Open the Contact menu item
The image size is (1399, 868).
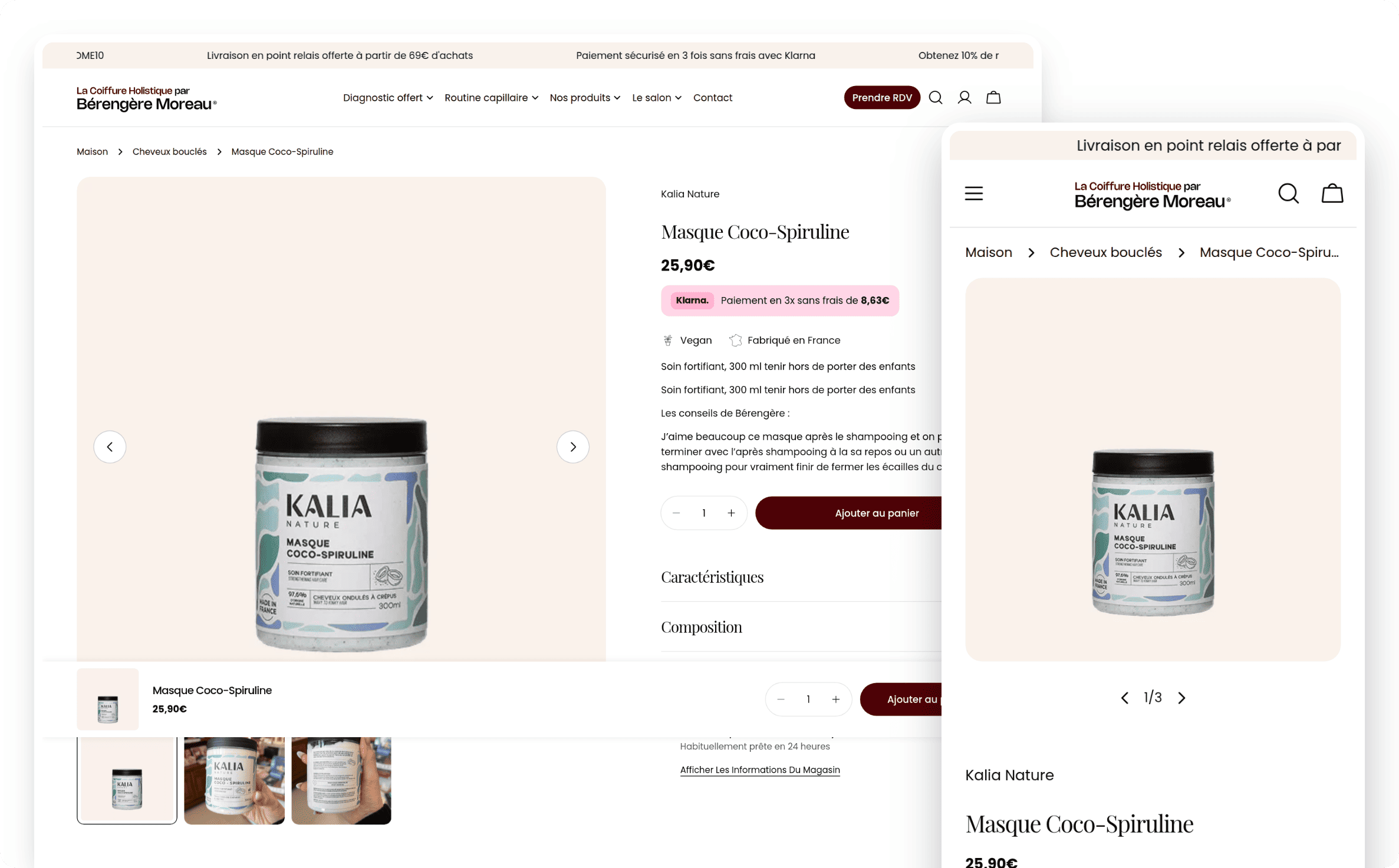point(712,98)
